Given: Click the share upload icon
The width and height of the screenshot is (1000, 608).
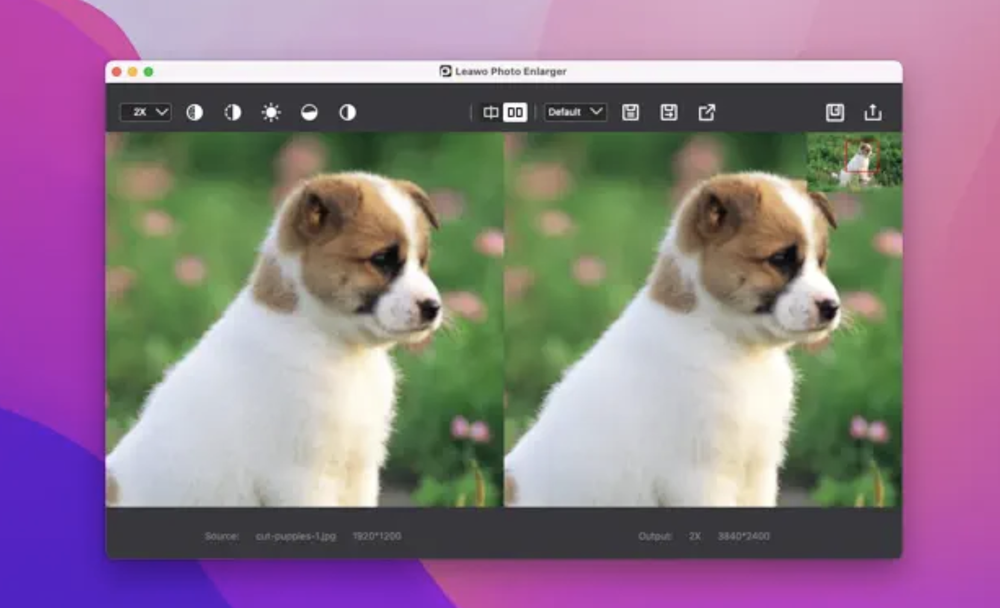Looking at the screenshot, I should pyautogui.click(x=873, y=113).
